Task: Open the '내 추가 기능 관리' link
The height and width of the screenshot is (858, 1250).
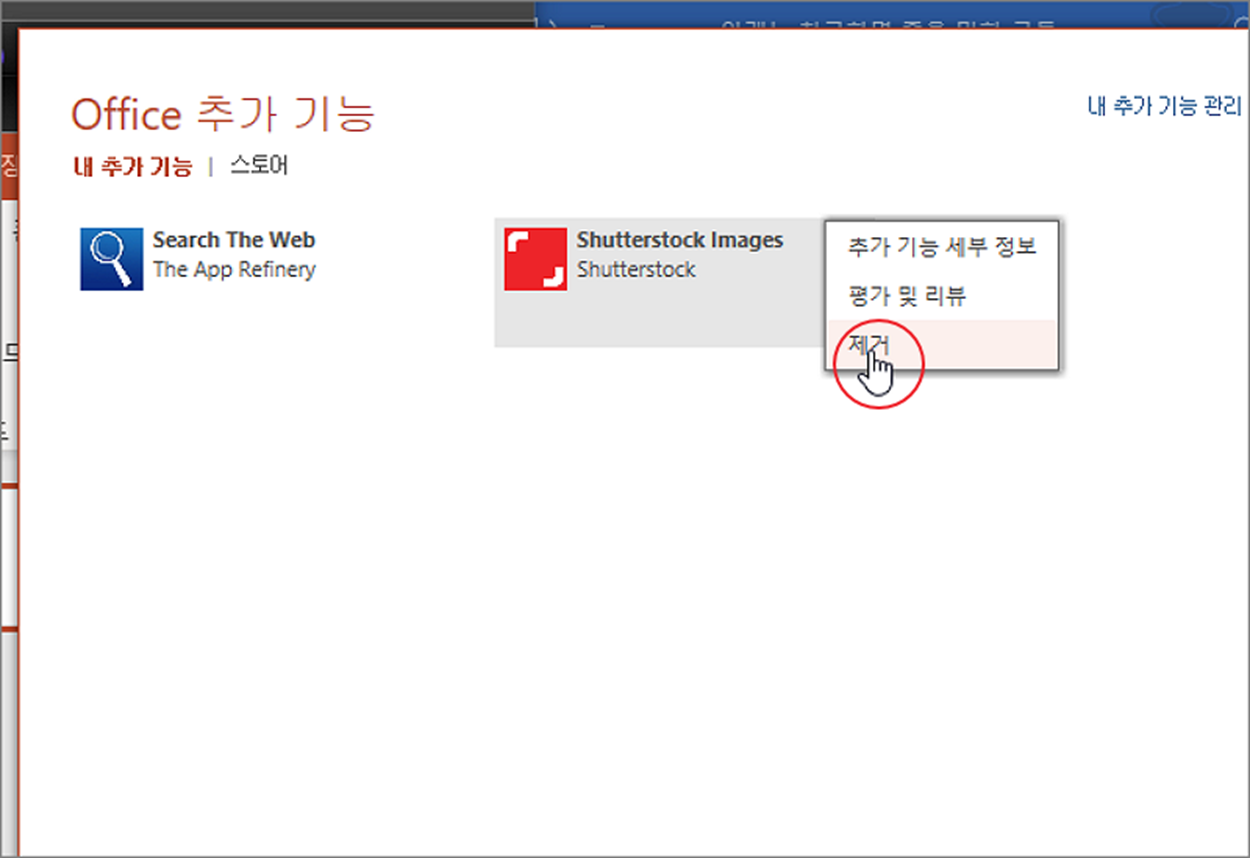Action: 1164,106
